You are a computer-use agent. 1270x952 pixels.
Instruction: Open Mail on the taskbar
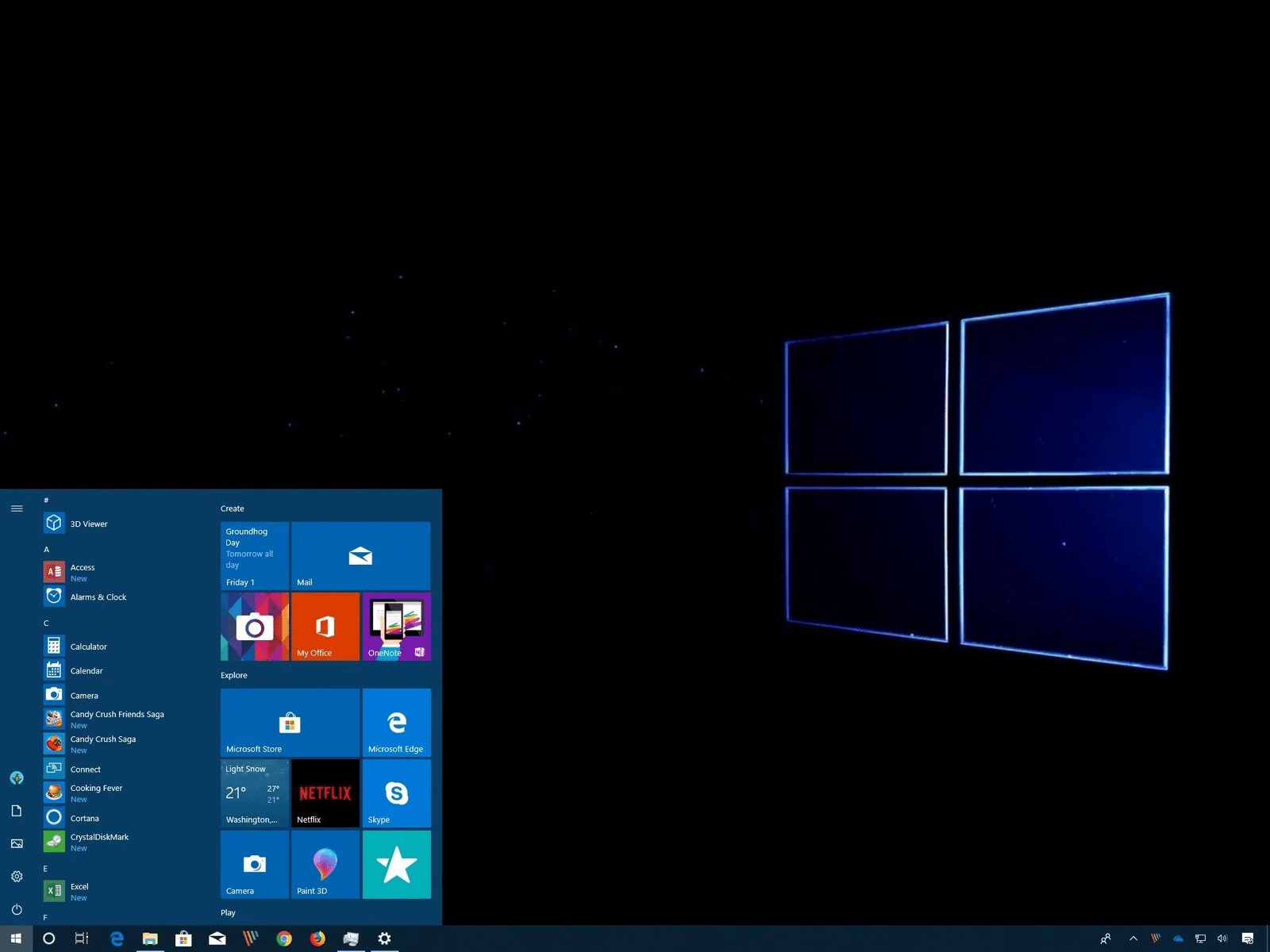coord(217,939)
